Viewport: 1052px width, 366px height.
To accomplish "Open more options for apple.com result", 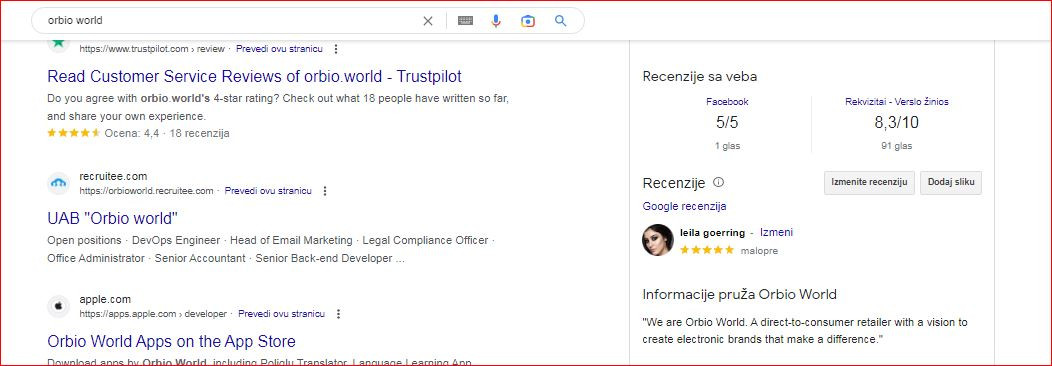I will 339,314.
